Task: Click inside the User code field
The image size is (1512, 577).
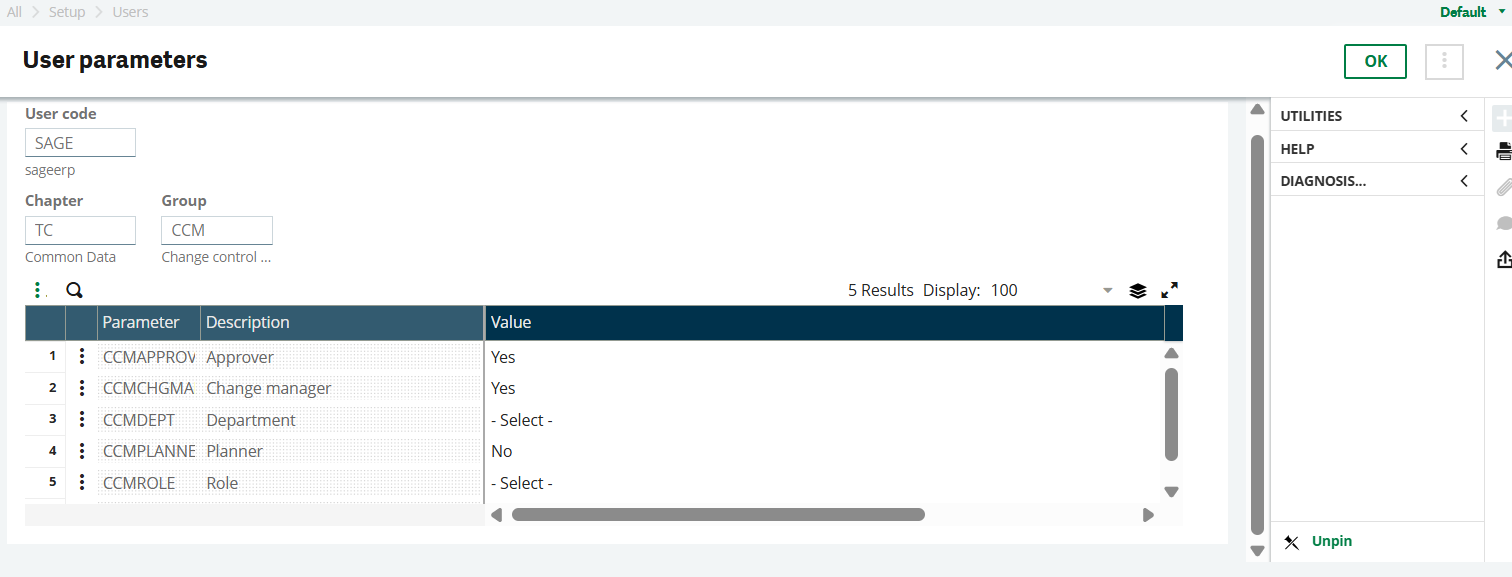Action: pos(80,142)
